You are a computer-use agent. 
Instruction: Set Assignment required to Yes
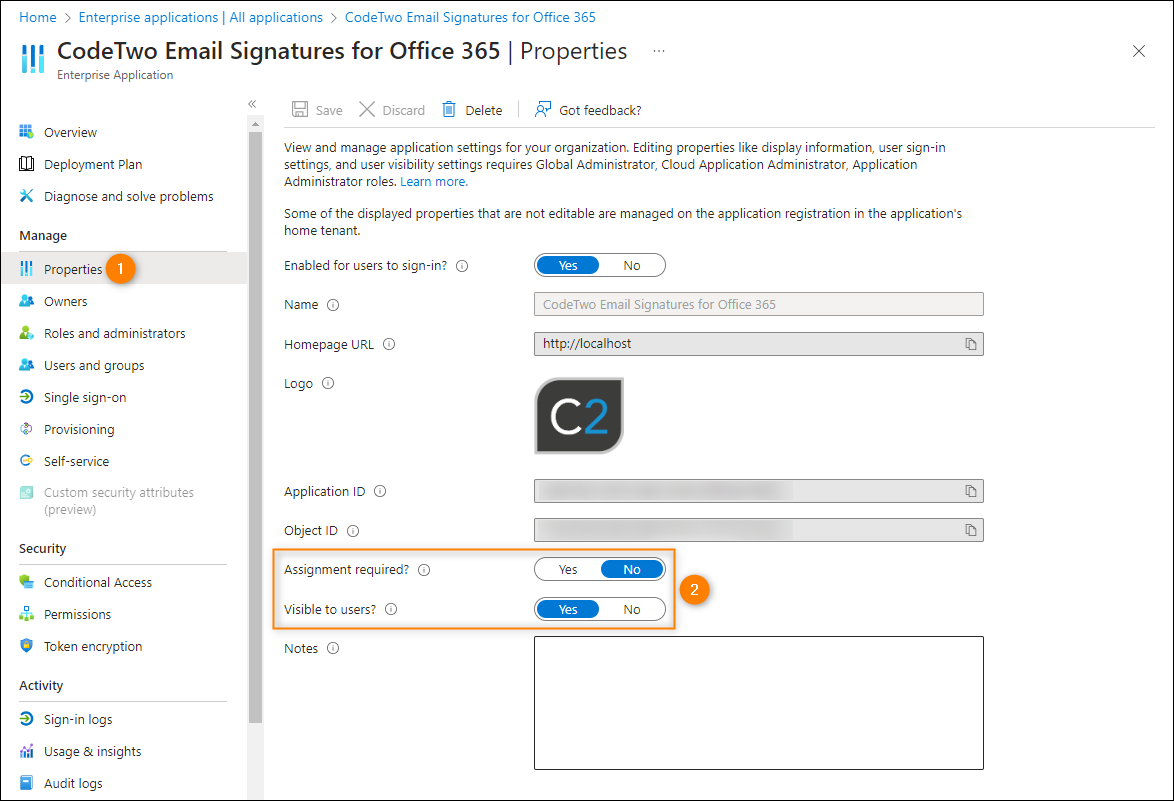click(568, 570)
